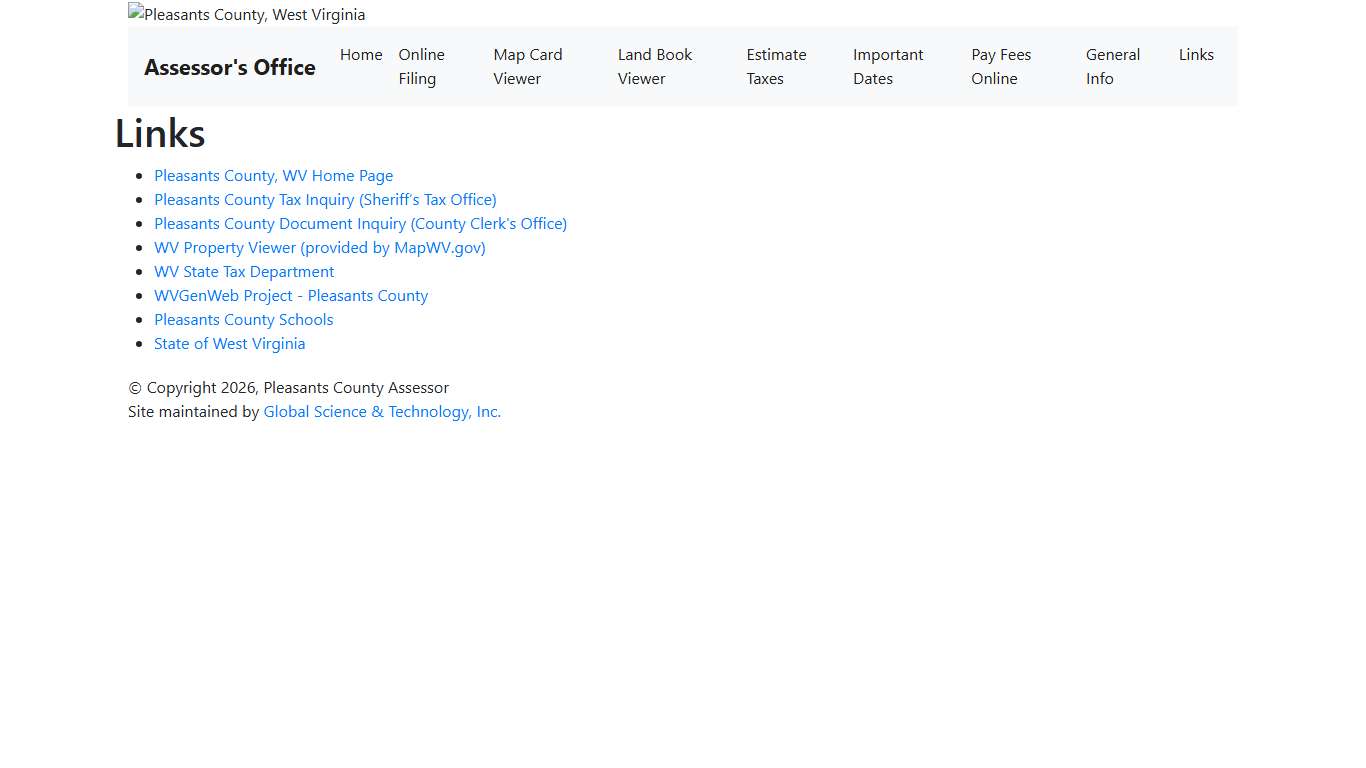Open WVGenWeb Project - Pleasants County link
Image resolution: width=1366 pixels, height=768 pixels.
[x=291, y=295]
